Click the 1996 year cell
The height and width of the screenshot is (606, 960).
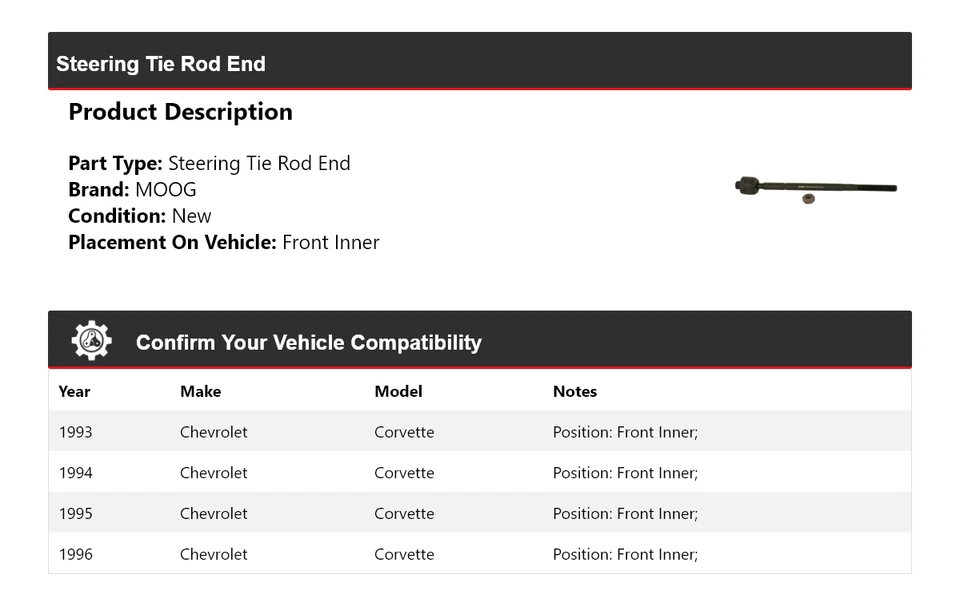pyautogui.click(x=75, y=554)
